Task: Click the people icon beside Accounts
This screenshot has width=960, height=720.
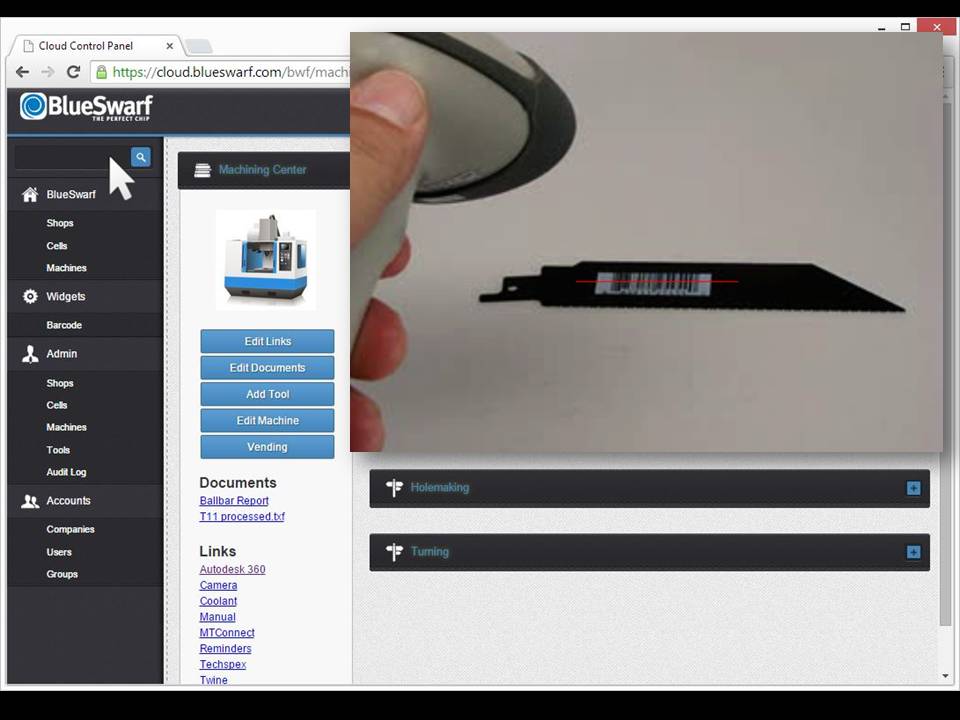Action: point(29,501)
